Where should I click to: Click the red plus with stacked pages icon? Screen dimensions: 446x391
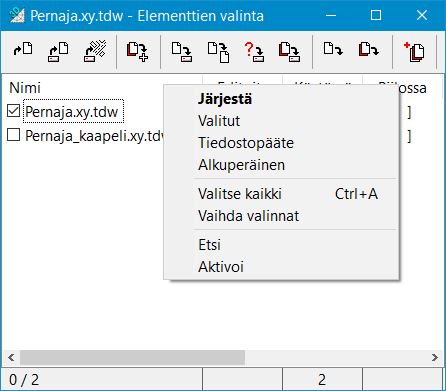[414, 51]
